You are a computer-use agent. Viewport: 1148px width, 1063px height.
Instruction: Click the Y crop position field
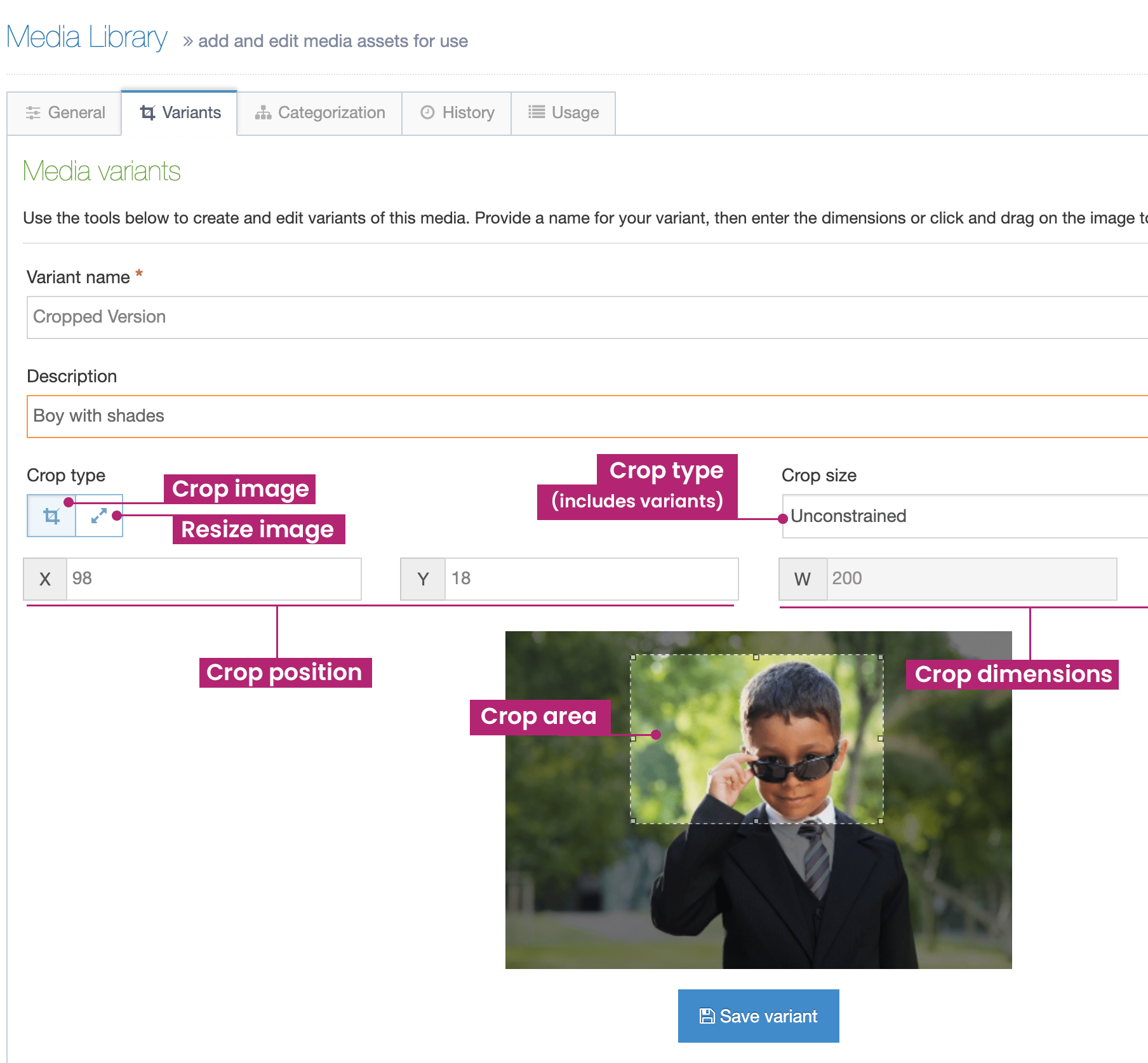pyautogui.click(x=591, y=578)
